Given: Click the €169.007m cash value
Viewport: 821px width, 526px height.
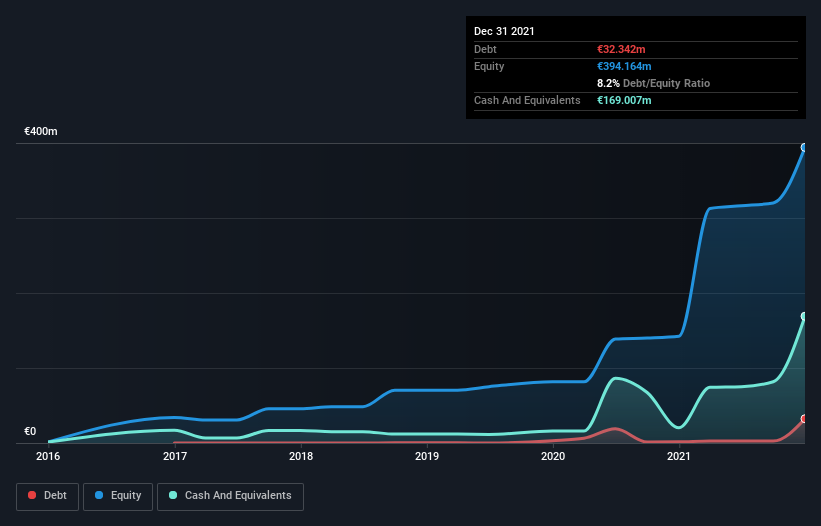Looking at the screenshot, I should click(624, 100).
